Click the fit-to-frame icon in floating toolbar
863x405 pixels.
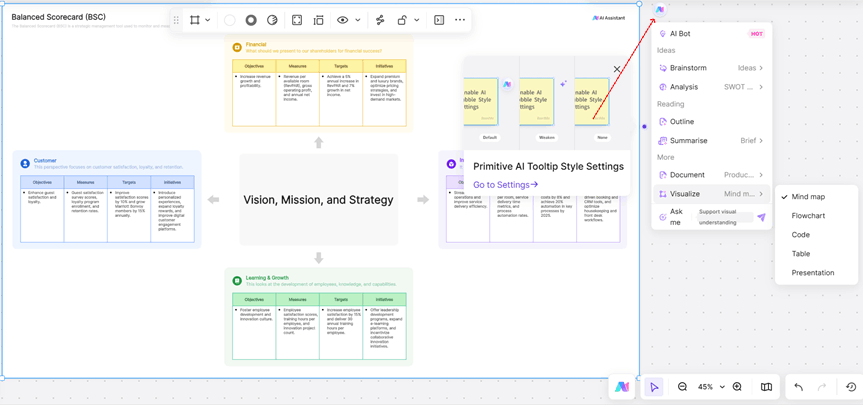click(297, 20)
